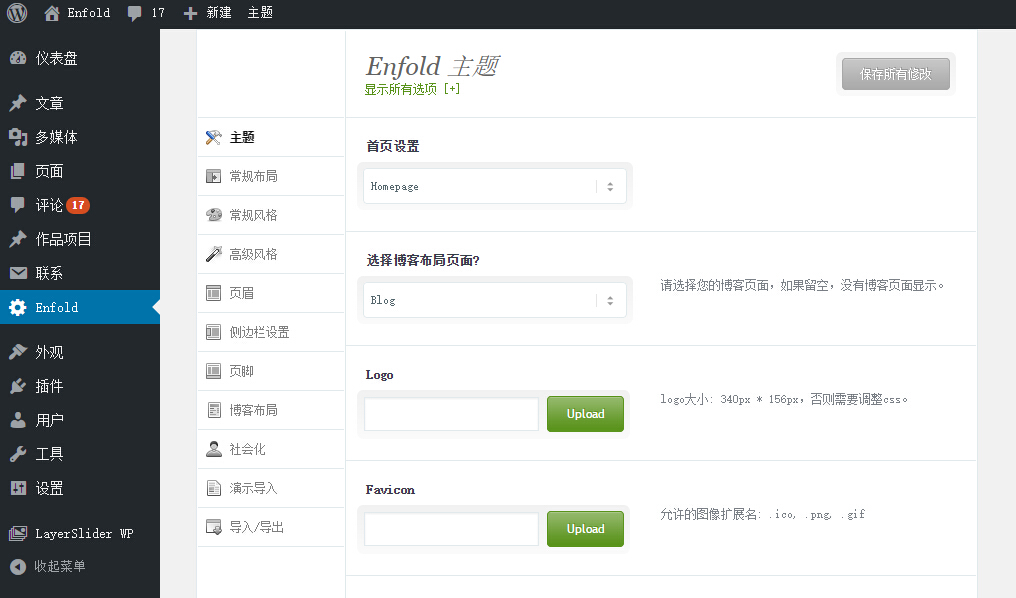Open the Blog page selection dropdown

(494, 300)
